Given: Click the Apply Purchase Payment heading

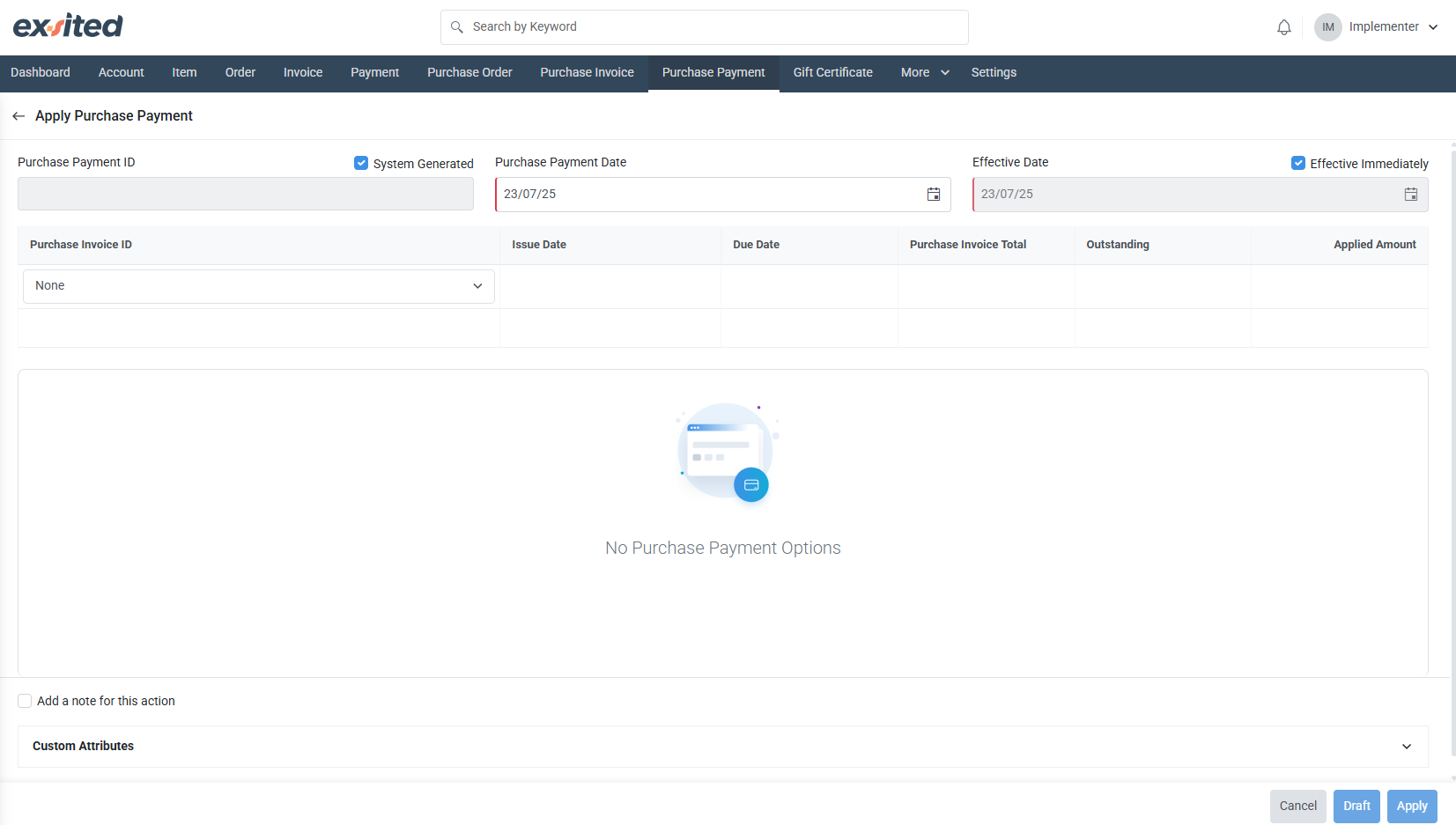Looking at the screenshot, I should (x=114, y=116).
